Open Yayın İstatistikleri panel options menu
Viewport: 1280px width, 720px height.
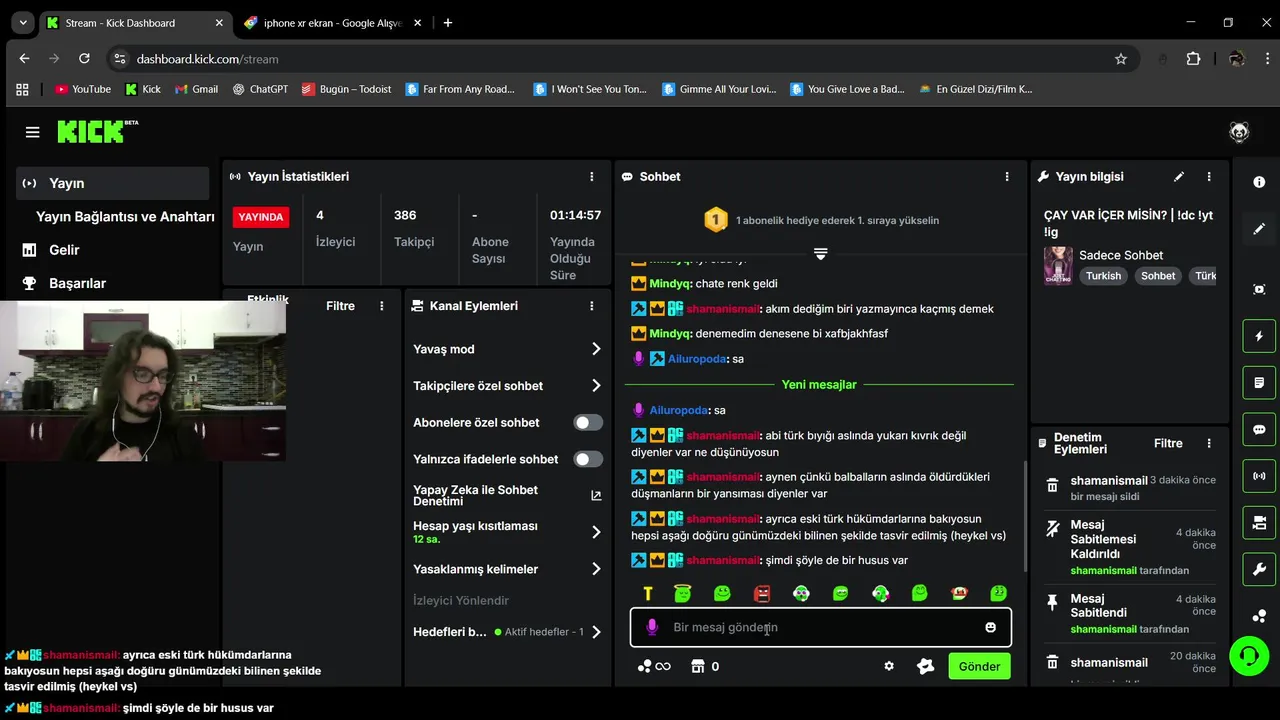[x=592, y=176]
